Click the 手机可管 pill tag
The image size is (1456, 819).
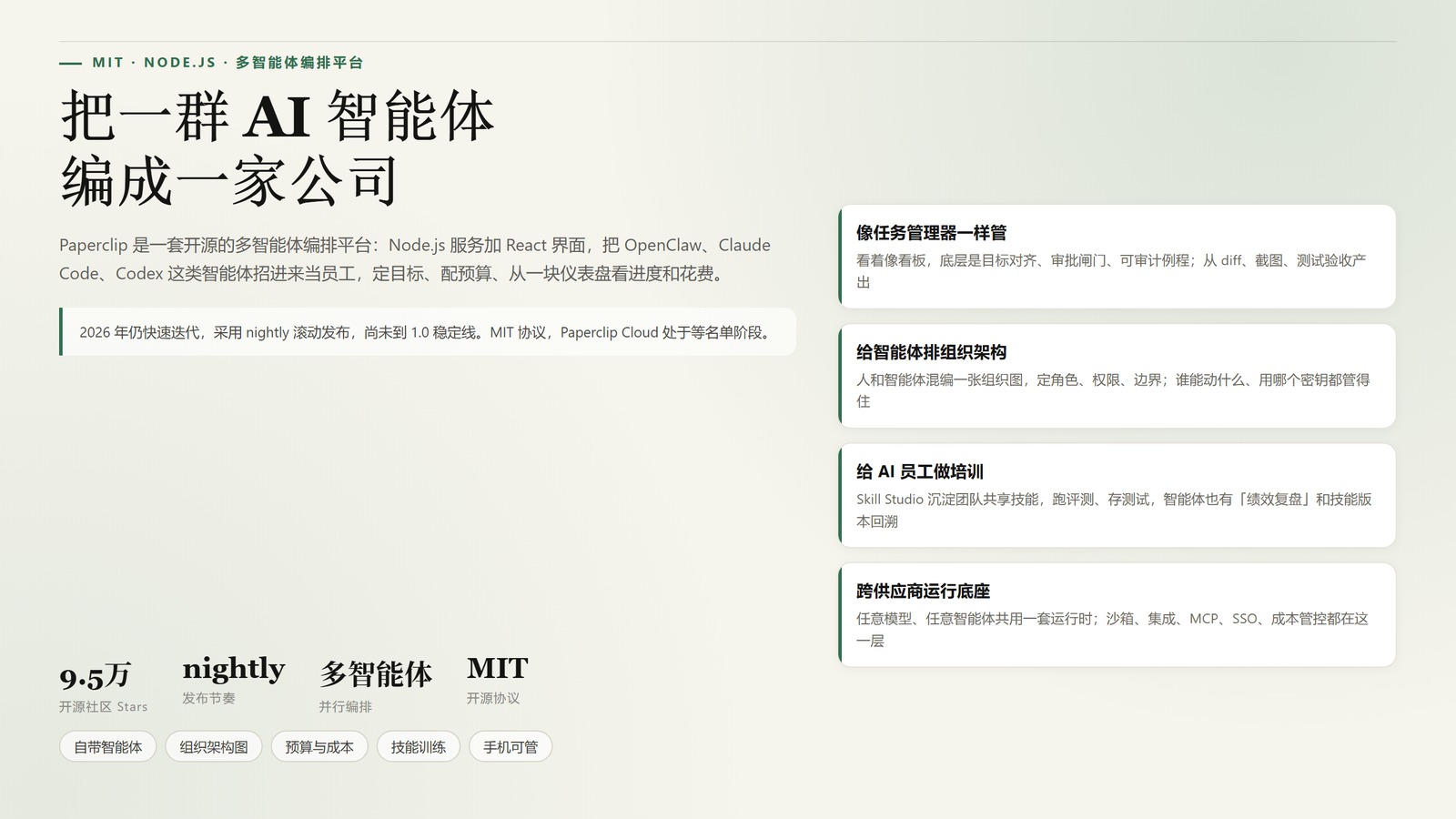coord(511,747)
